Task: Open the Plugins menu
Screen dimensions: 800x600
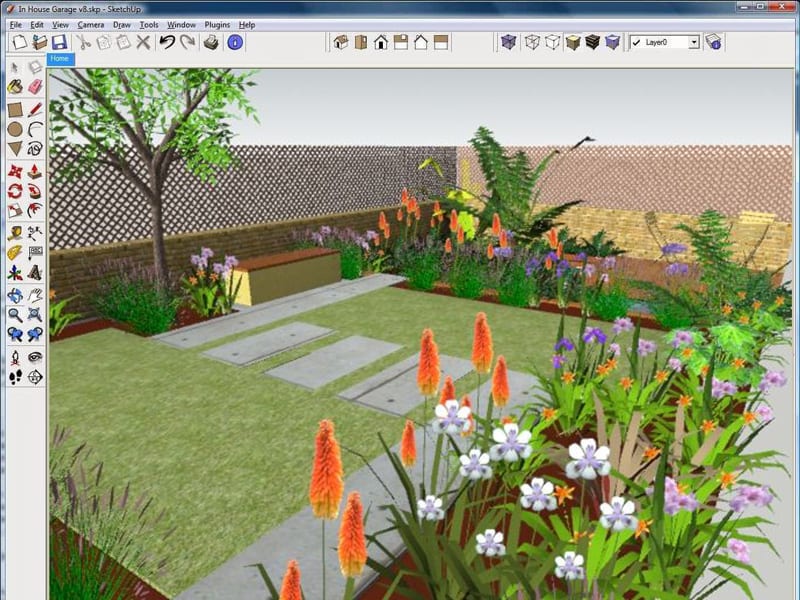Action: pyautogui.click(x=217, y=24)
